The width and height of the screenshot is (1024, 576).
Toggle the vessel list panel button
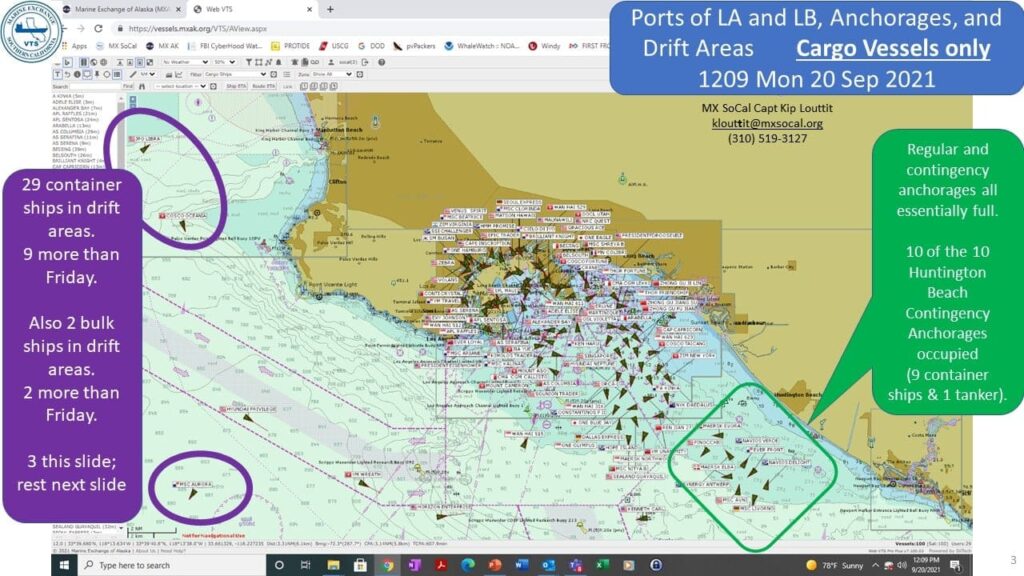tap(117, 74)
